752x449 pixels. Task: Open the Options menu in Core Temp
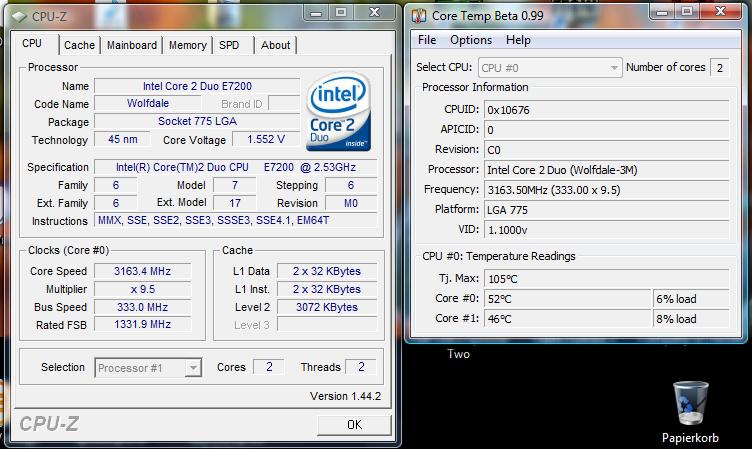[x=471, y=40]
